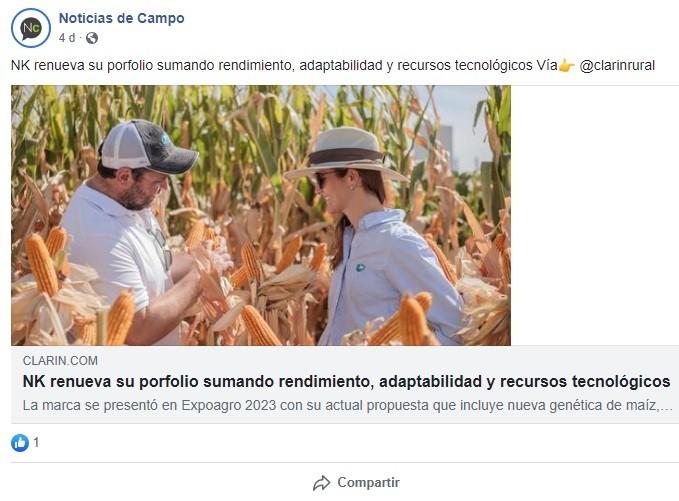Open the cornfield article preview image
679x501 pixels.
[x=261, y=215]
